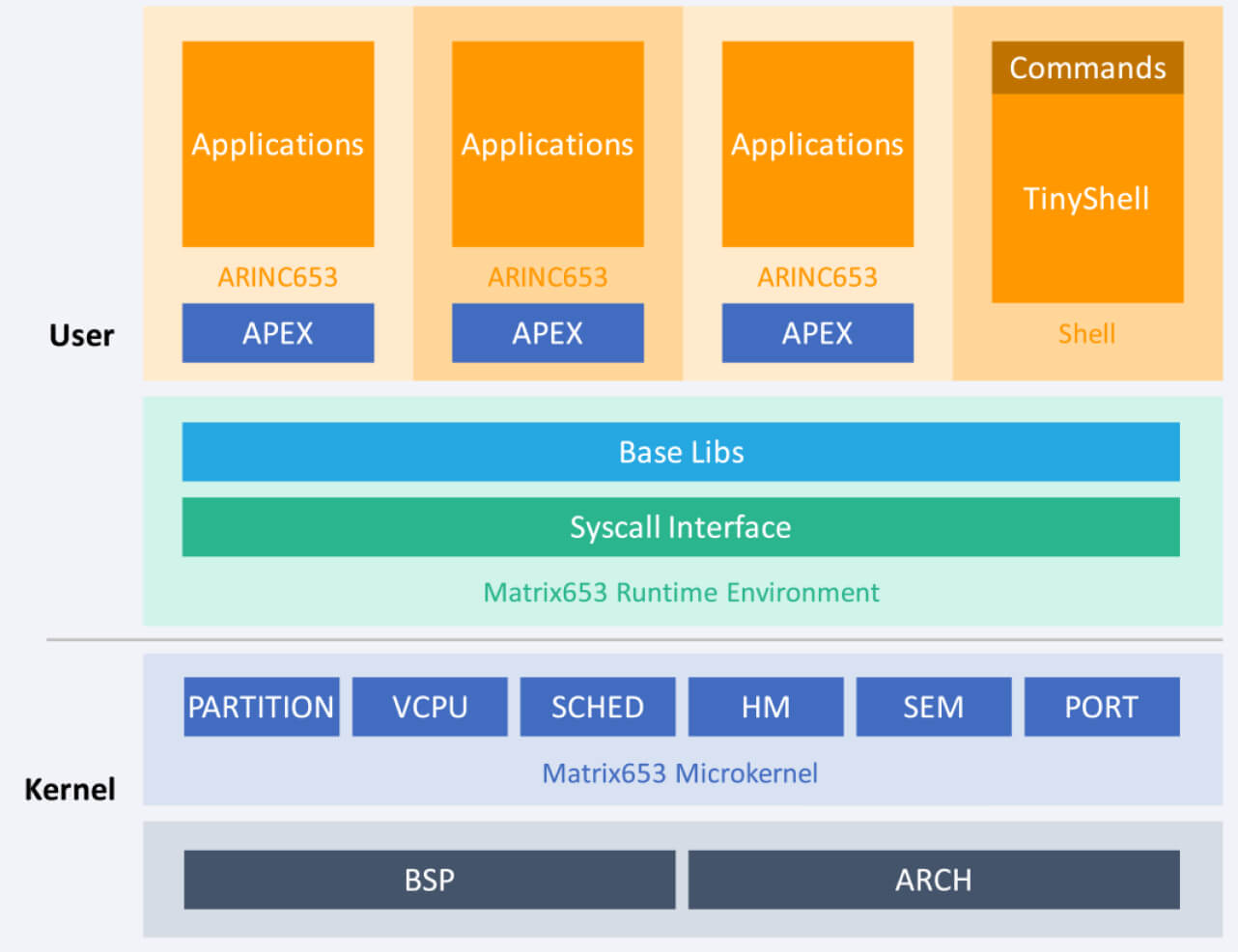This screenshot has width=1238, height=952.
Task: Click the BSP block
Action: (x=430, y=880)
